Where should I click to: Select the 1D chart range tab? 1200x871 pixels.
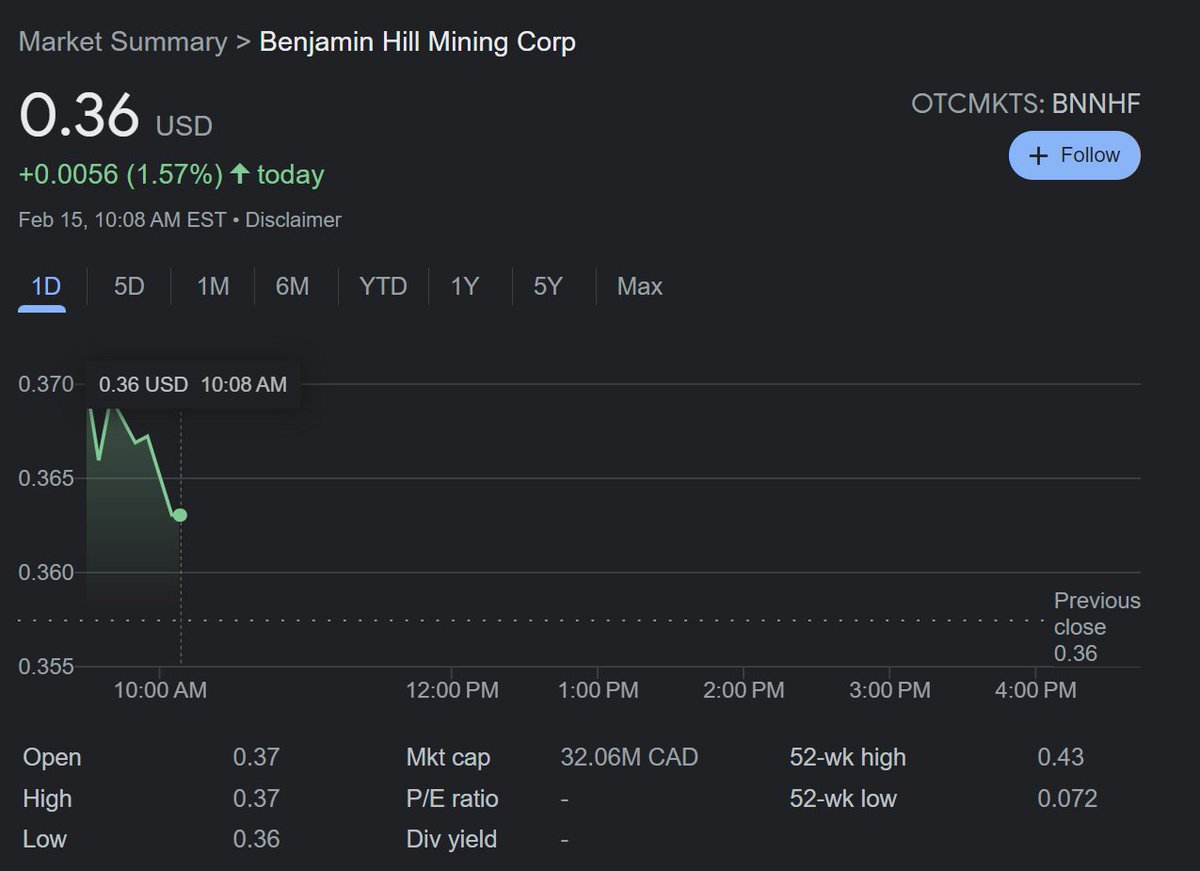46,287
